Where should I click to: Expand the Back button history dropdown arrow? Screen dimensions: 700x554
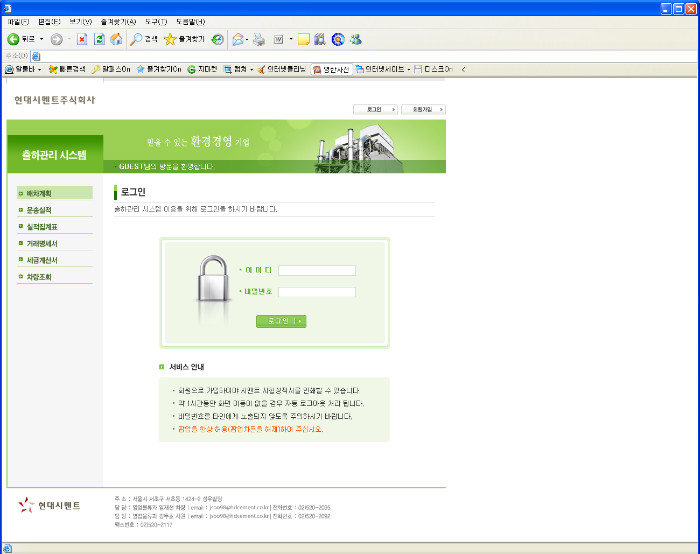point(41,39)
